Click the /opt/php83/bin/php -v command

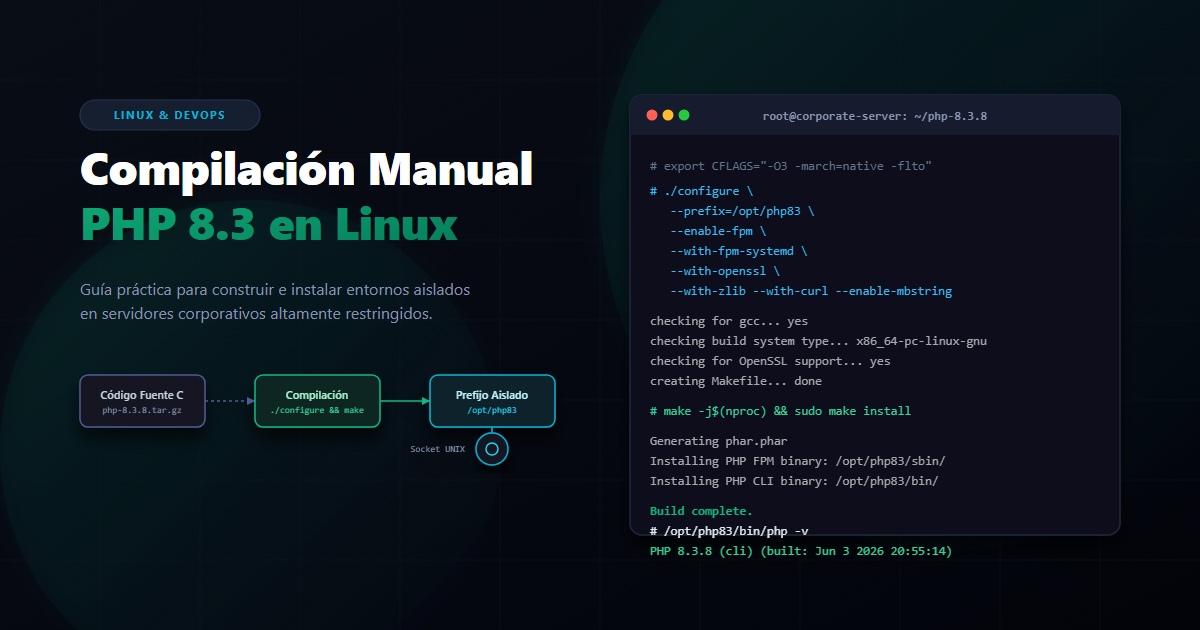point(729,531)
